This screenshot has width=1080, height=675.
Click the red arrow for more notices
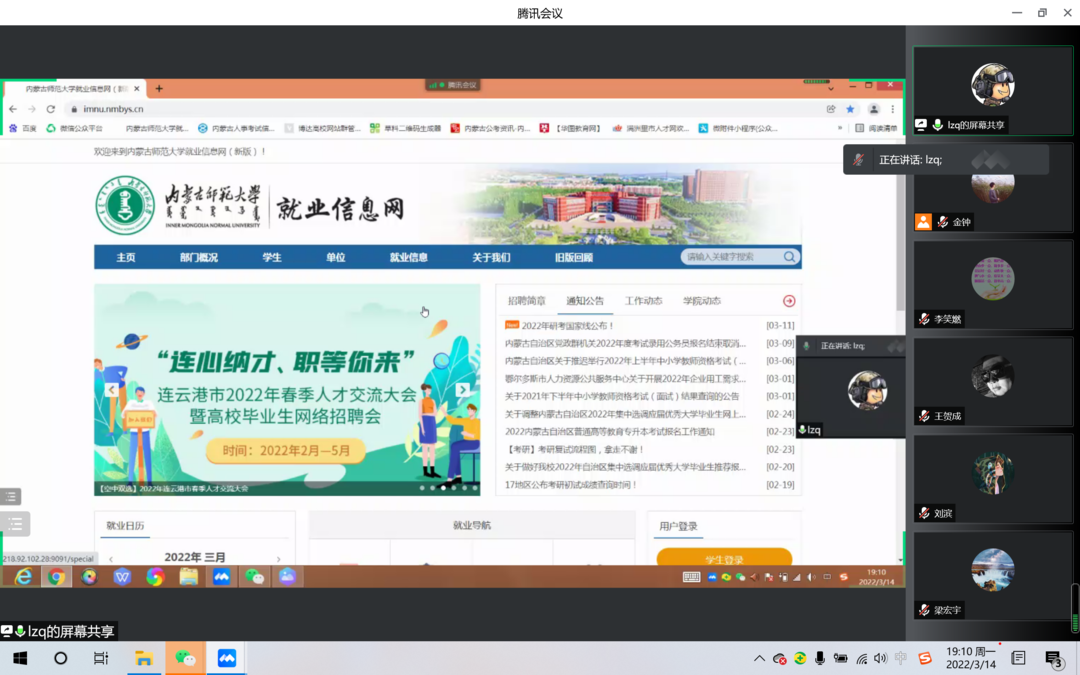tap(789, 301)
